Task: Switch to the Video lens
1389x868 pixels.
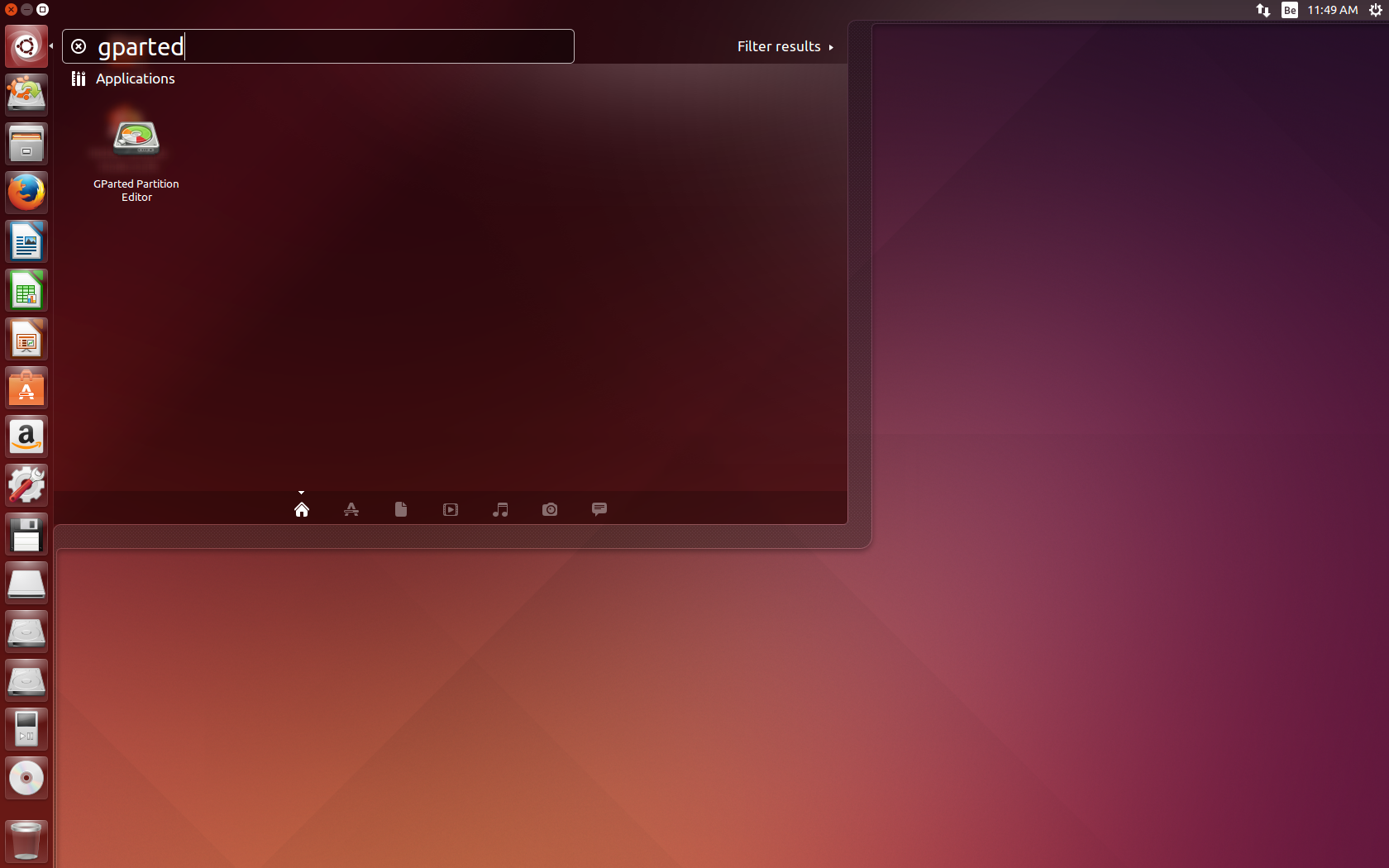Action: pos(451,509)
